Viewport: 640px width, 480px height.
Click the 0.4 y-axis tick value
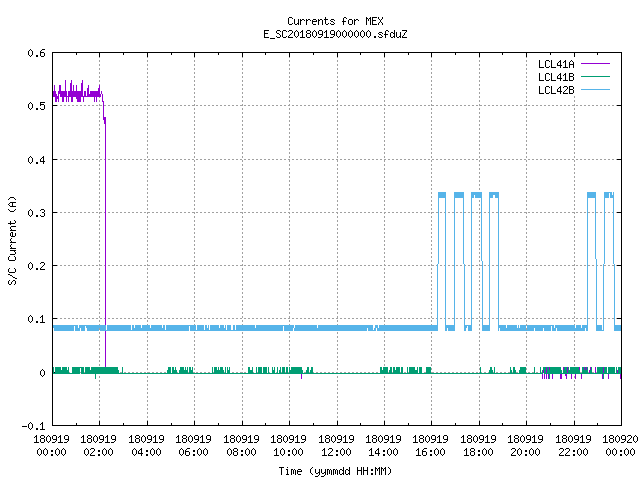pyautogui.click(x=37, y=160)
